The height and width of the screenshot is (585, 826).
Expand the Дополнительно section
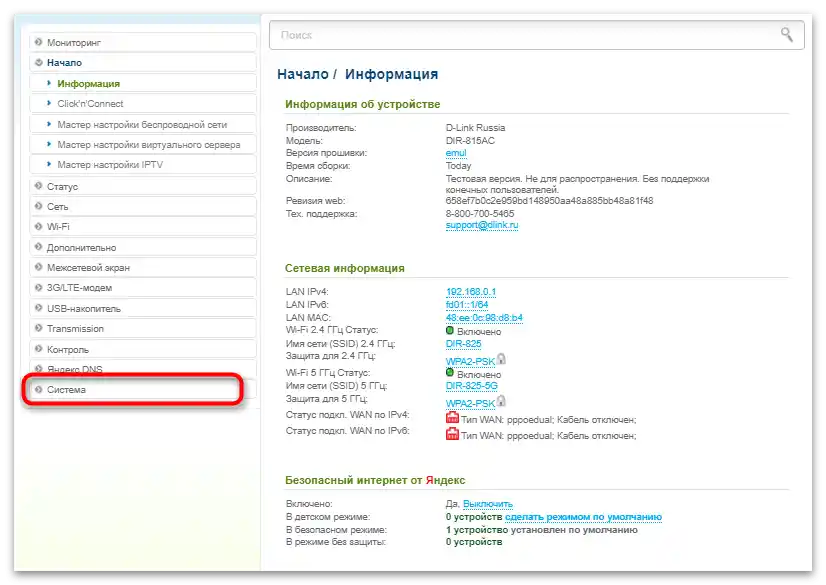143,247
